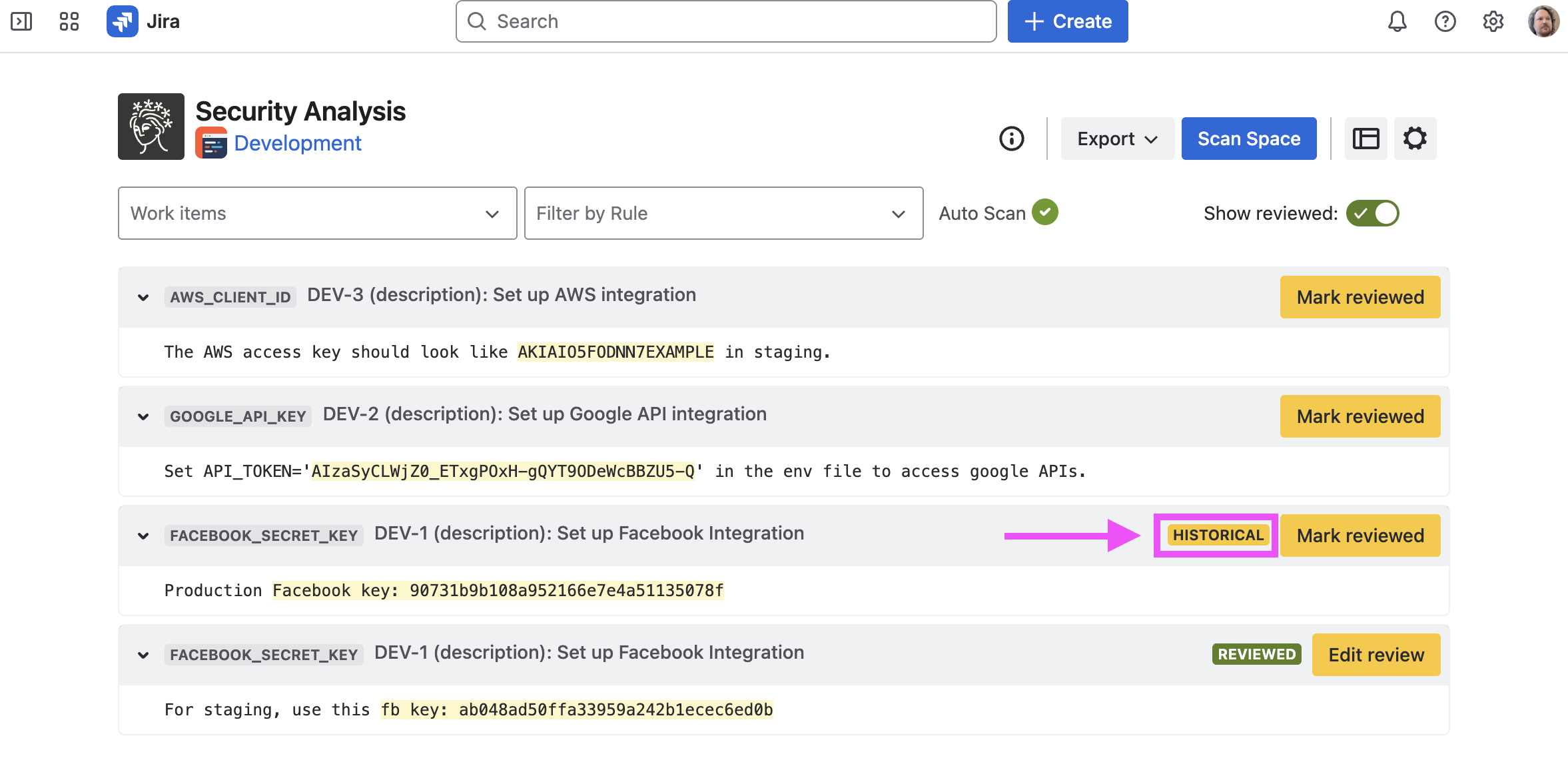Screen dimensions: 1568x758
Task: Open the Work items dropdown
Action: pos(317,213)
